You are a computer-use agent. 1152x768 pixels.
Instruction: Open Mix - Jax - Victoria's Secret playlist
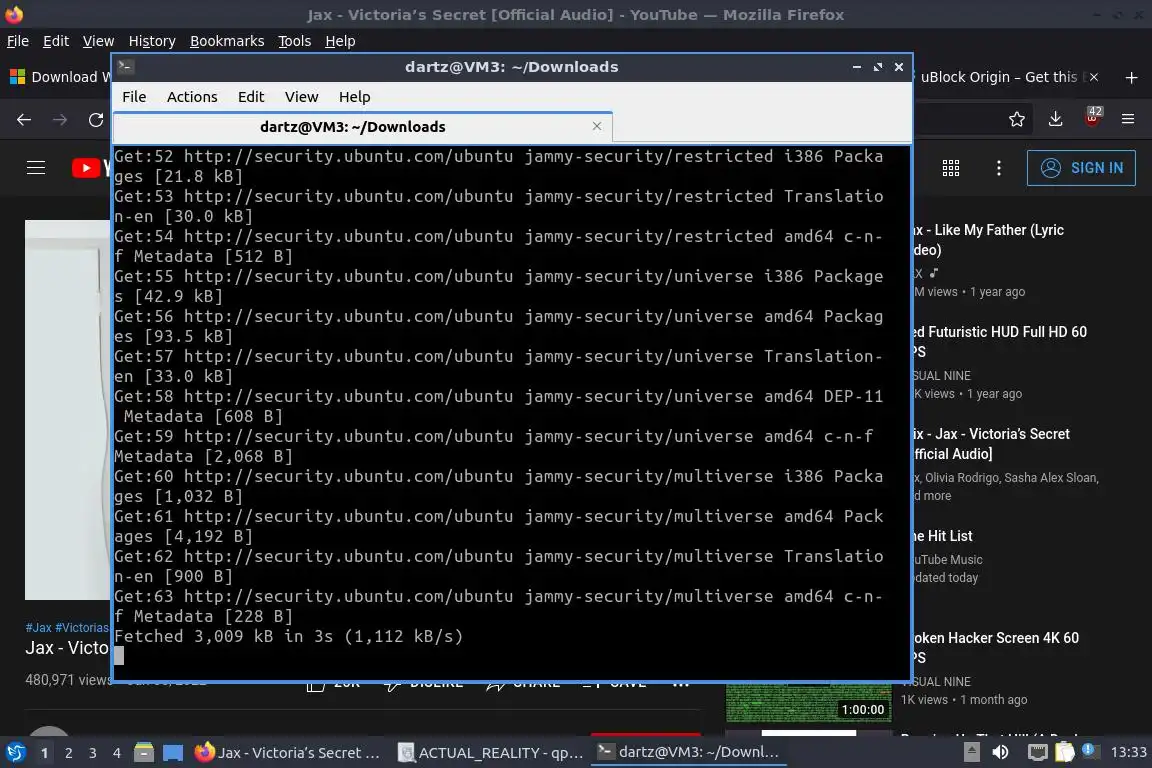click(990, 444)
